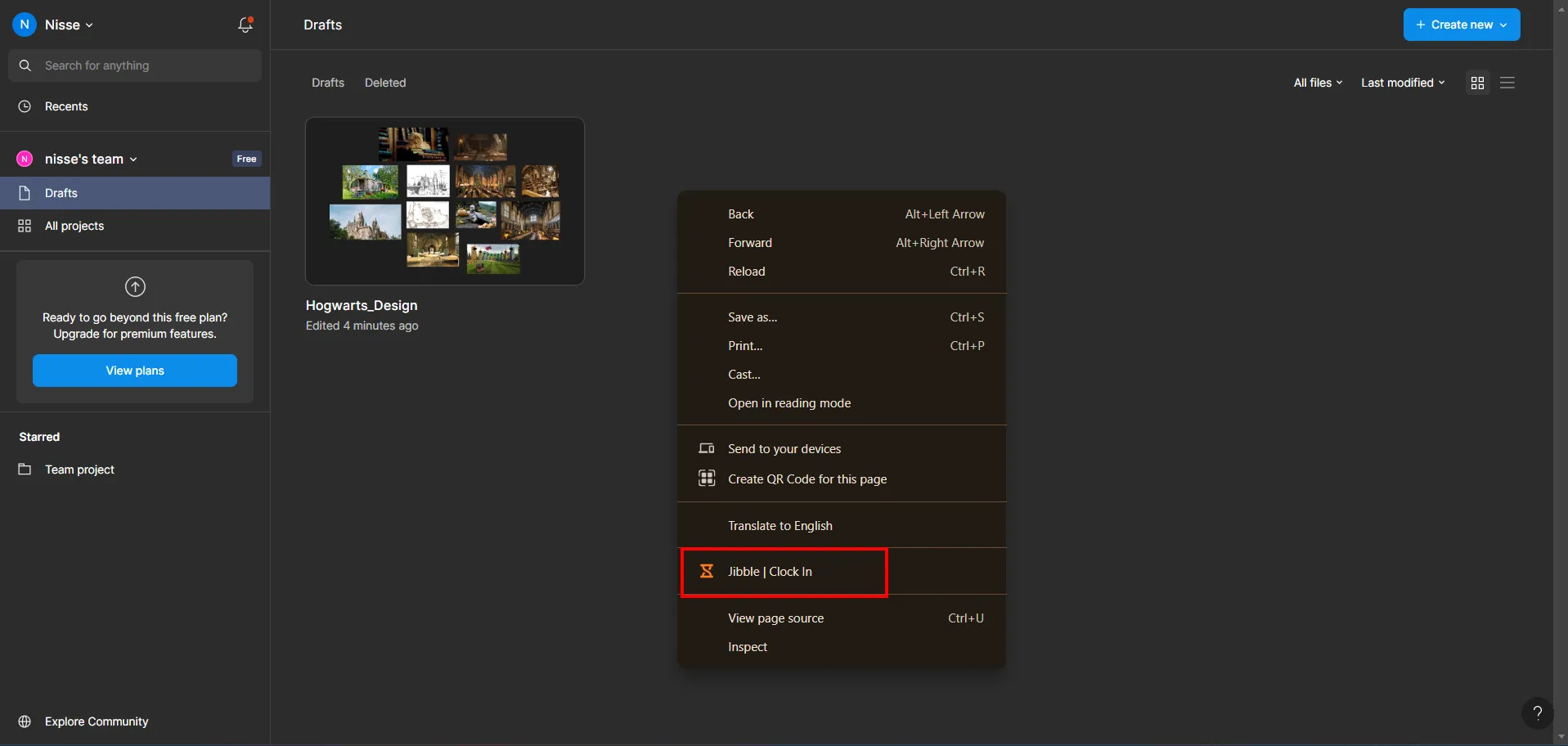This screenshot has height=746, width=1568.
Task: Open the notifications bell
Action: [x=245, y=25]
